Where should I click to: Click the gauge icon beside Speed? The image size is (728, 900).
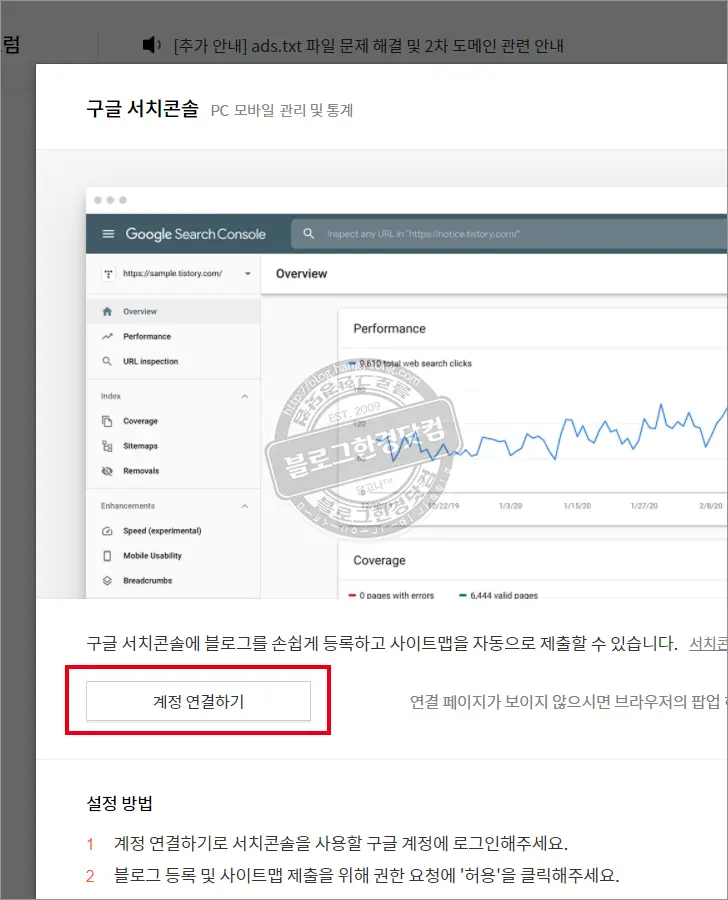click(x=107, y=531)
